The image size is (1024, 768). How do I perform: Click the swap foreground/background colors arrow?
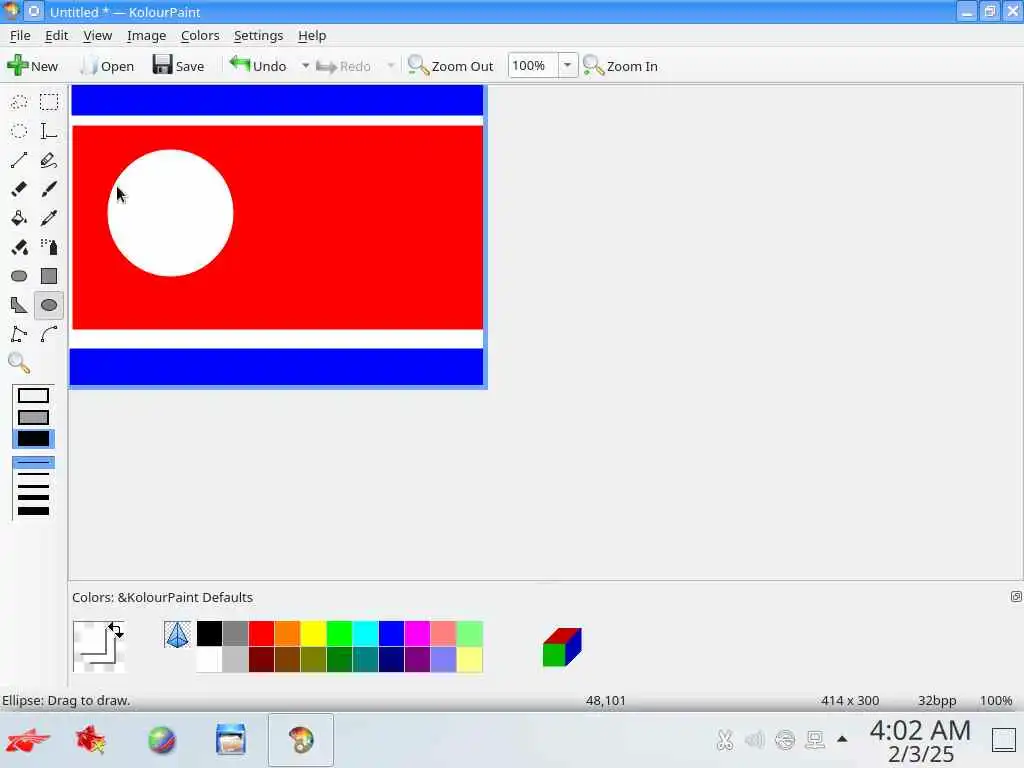point(116,630)
